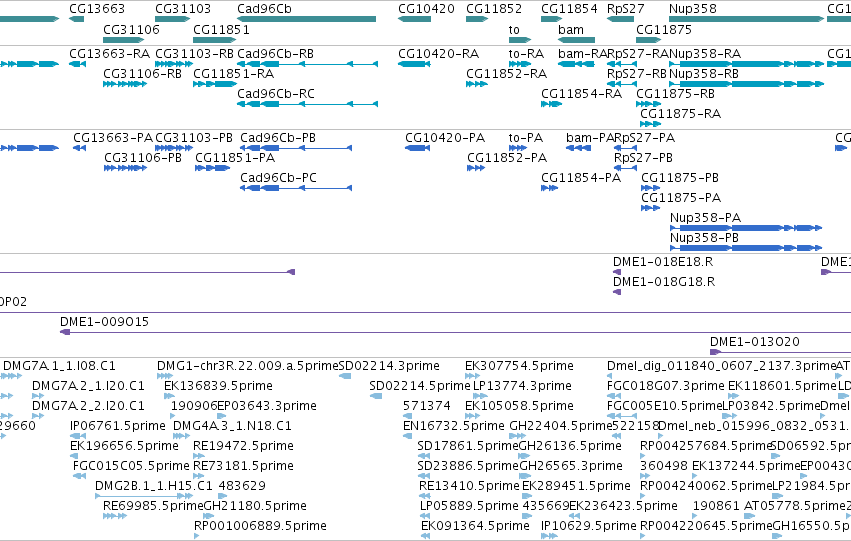The height and width of the screenshot is (541, 851).
Task: Select protein Cad96Cb-PC glyph
Action: 296,188
